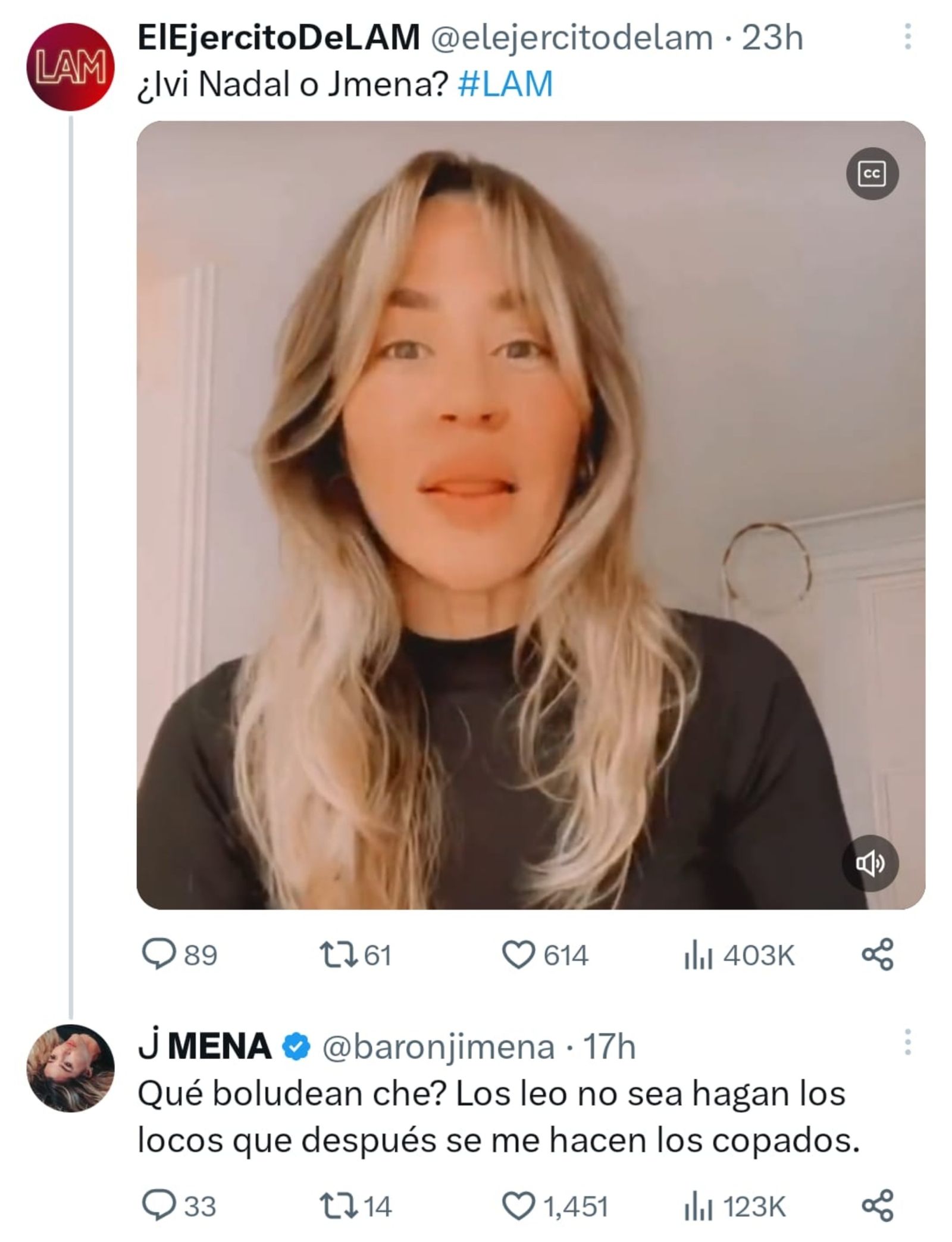
Task: View analytics for the 123K views reply
Action: click(x=698, y=1206)
